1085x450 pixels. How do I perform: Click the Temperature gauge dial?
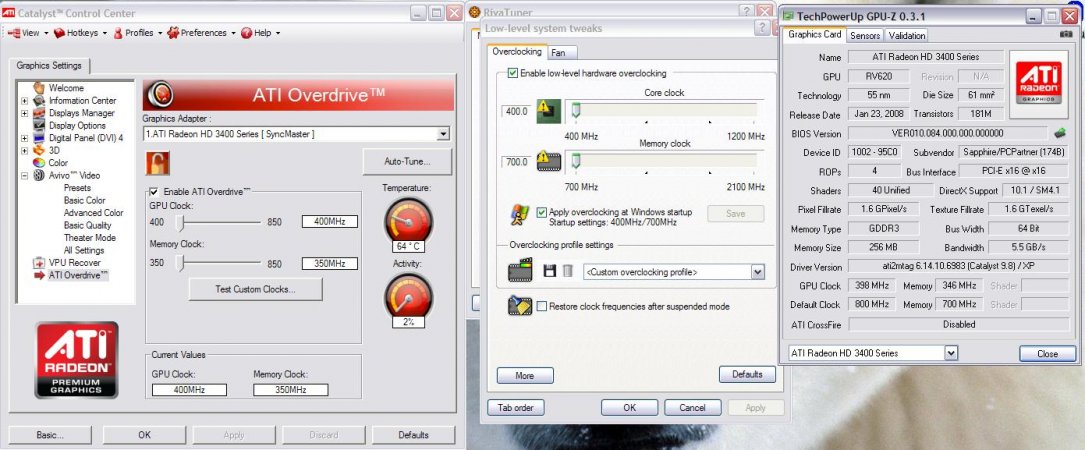pyautogui.click(x=408, y=219)
